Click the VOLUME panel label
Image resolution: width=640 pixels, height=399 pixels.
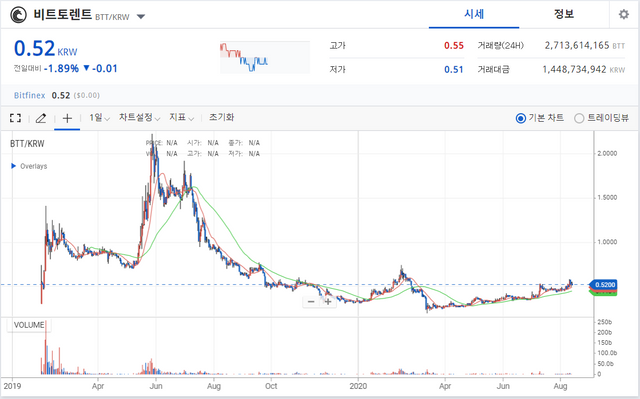(29, 325)
